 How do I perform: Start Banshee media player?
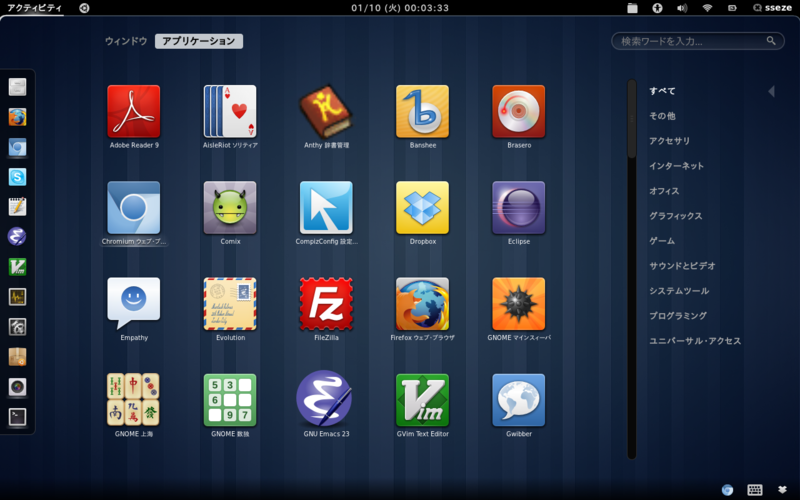tap(422, 111)
